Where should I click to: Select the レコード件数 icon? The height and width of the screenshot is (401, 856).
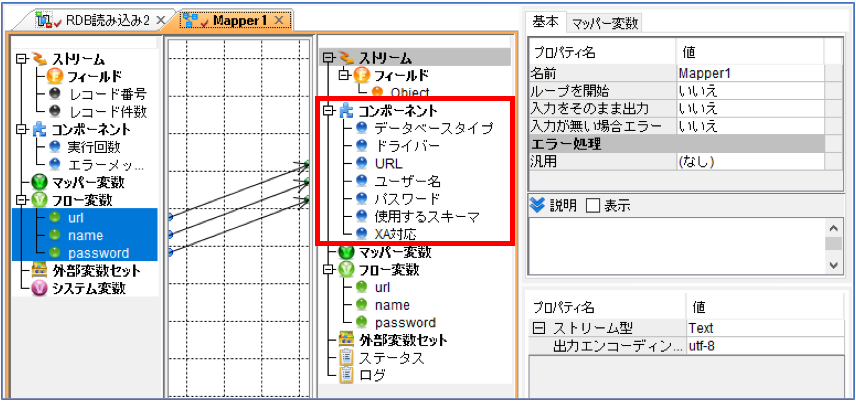55,111
